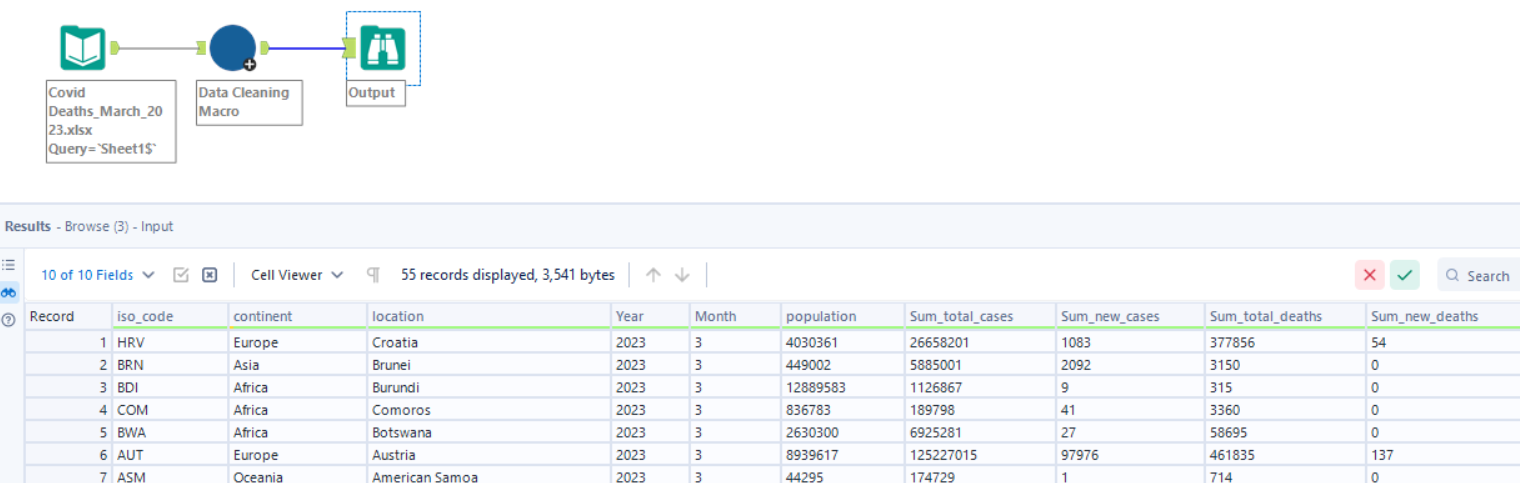This screenshot has width=1520, height=483.
Task: Select the Browse binoculars tool
Action: tap(382, 47)
